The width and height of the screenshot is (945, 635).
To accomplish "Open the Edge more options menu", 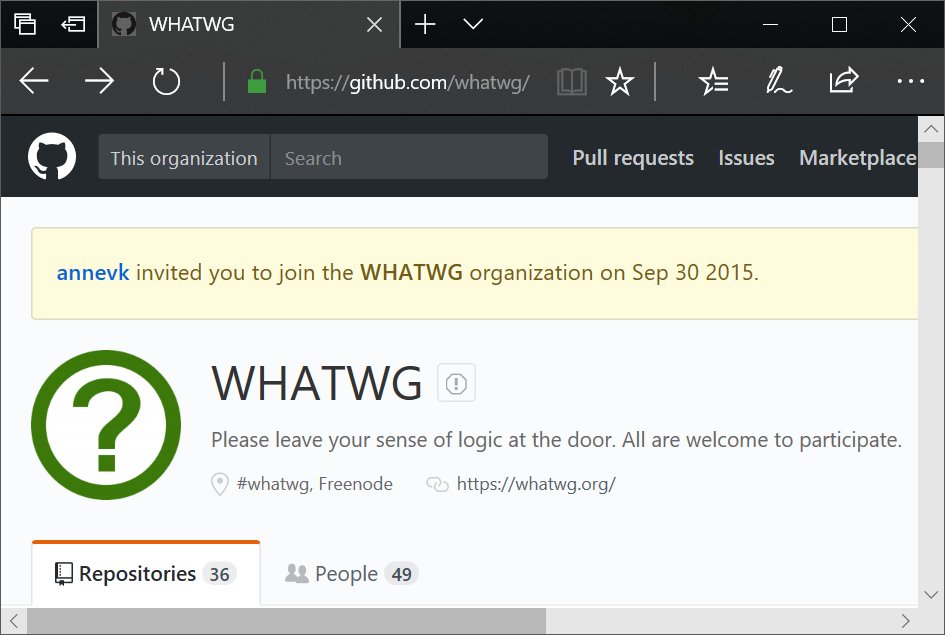I will pyautogui.click(x=909, y=82).
